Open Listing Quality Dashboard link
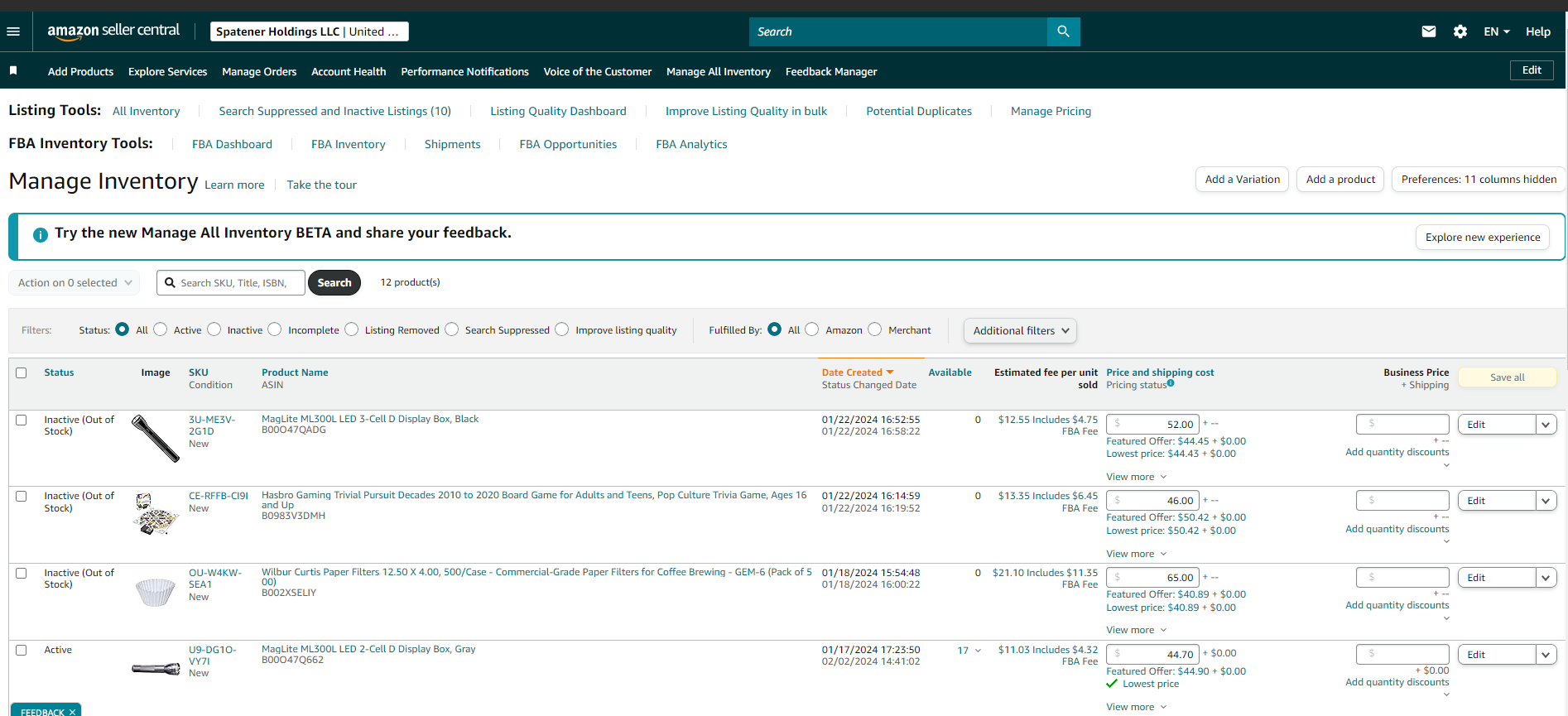The width and height of the screenshot is (1568, 716). pyautogui.click(x=558, y=111)
